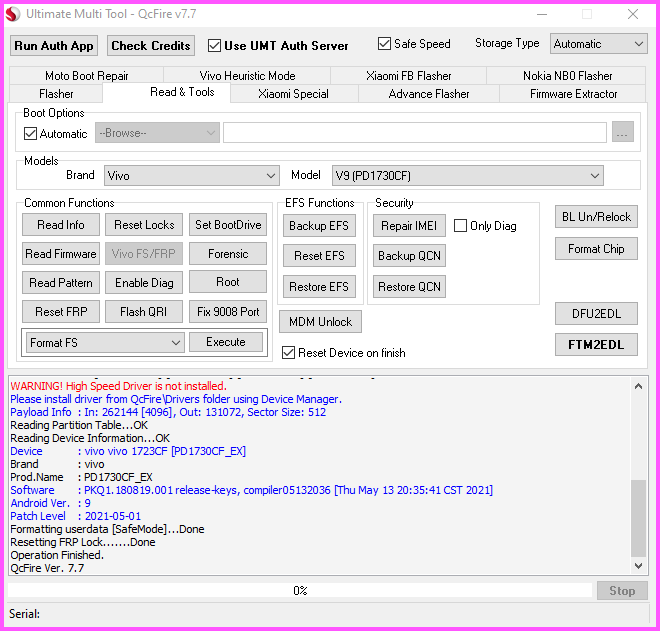Click the MDM Unlock button

320,322
